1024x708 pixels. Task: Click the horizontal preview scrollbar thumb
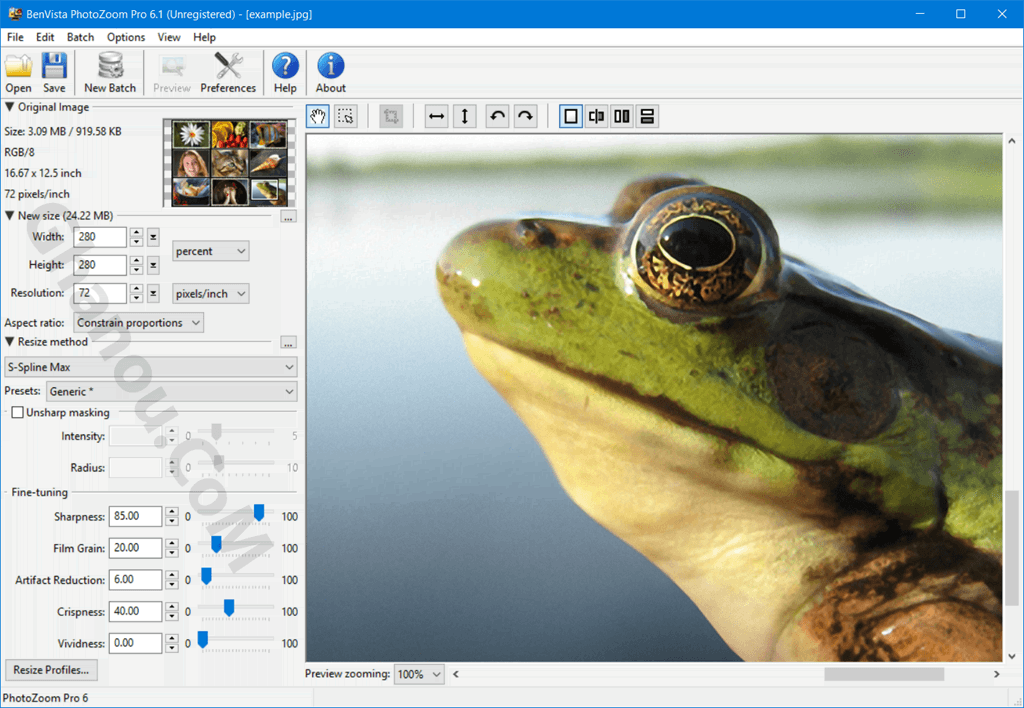[x=884, y=674]
